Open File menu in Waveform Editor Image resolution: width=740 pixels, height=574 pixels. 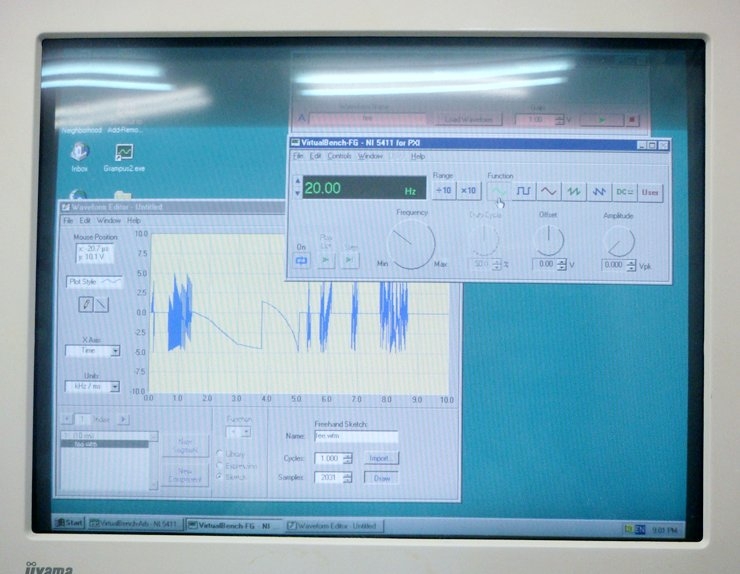tap(68, 220)
